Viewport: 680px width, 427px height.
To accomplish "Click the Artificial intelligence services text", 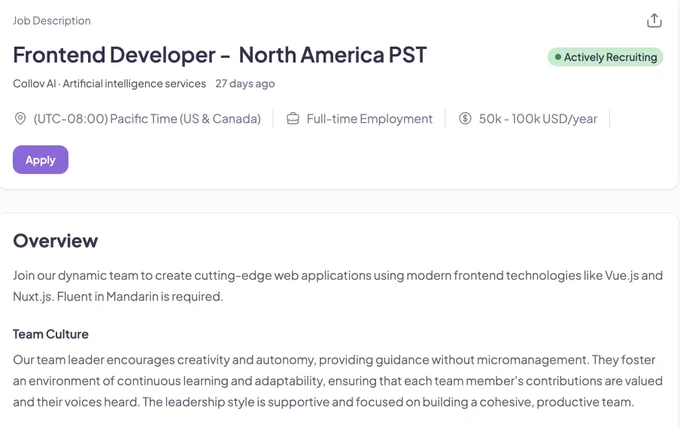I will coord(134,83).
